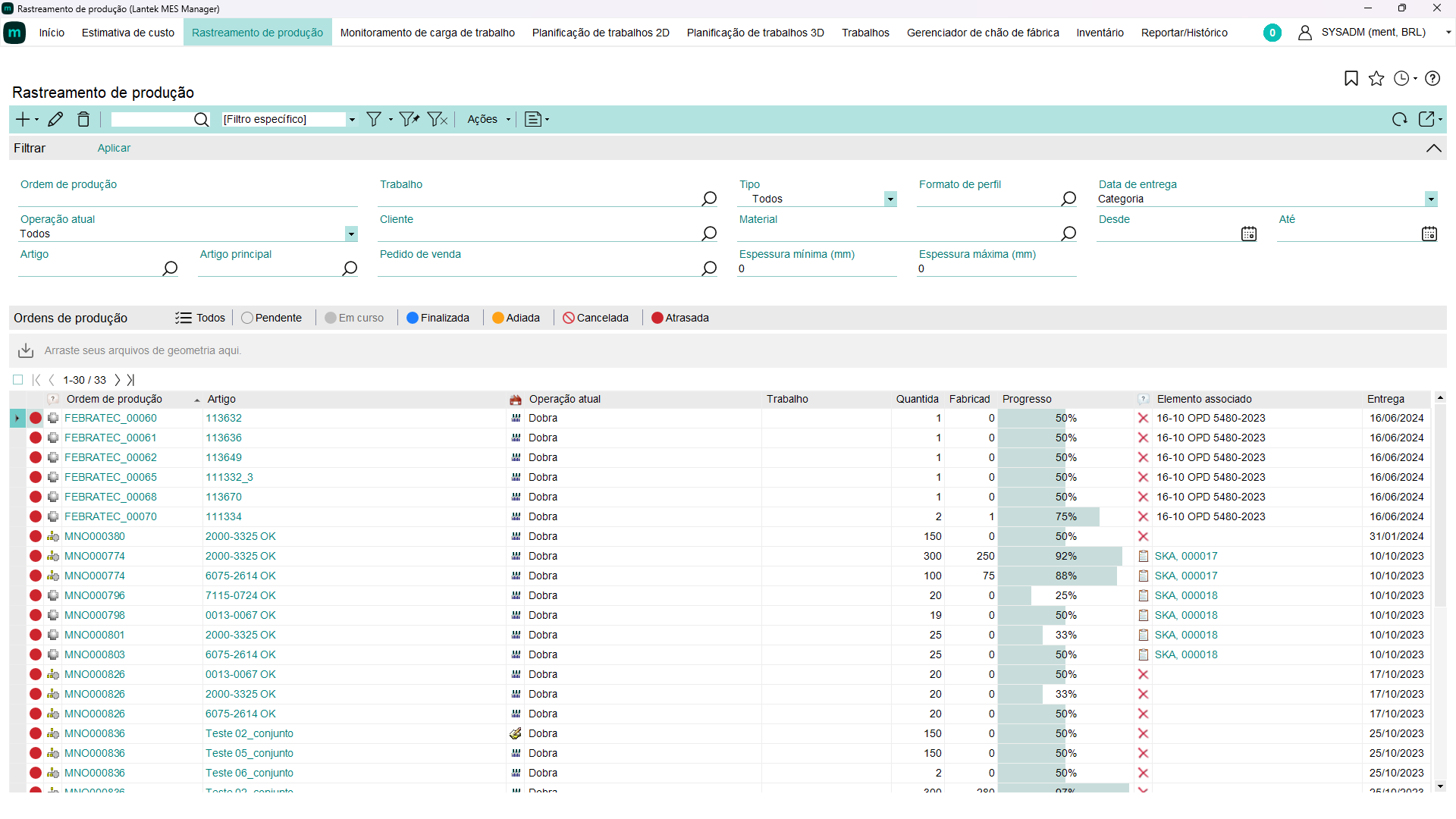
Task: Click the edit pencil icon
Action: tap(55, 119)
